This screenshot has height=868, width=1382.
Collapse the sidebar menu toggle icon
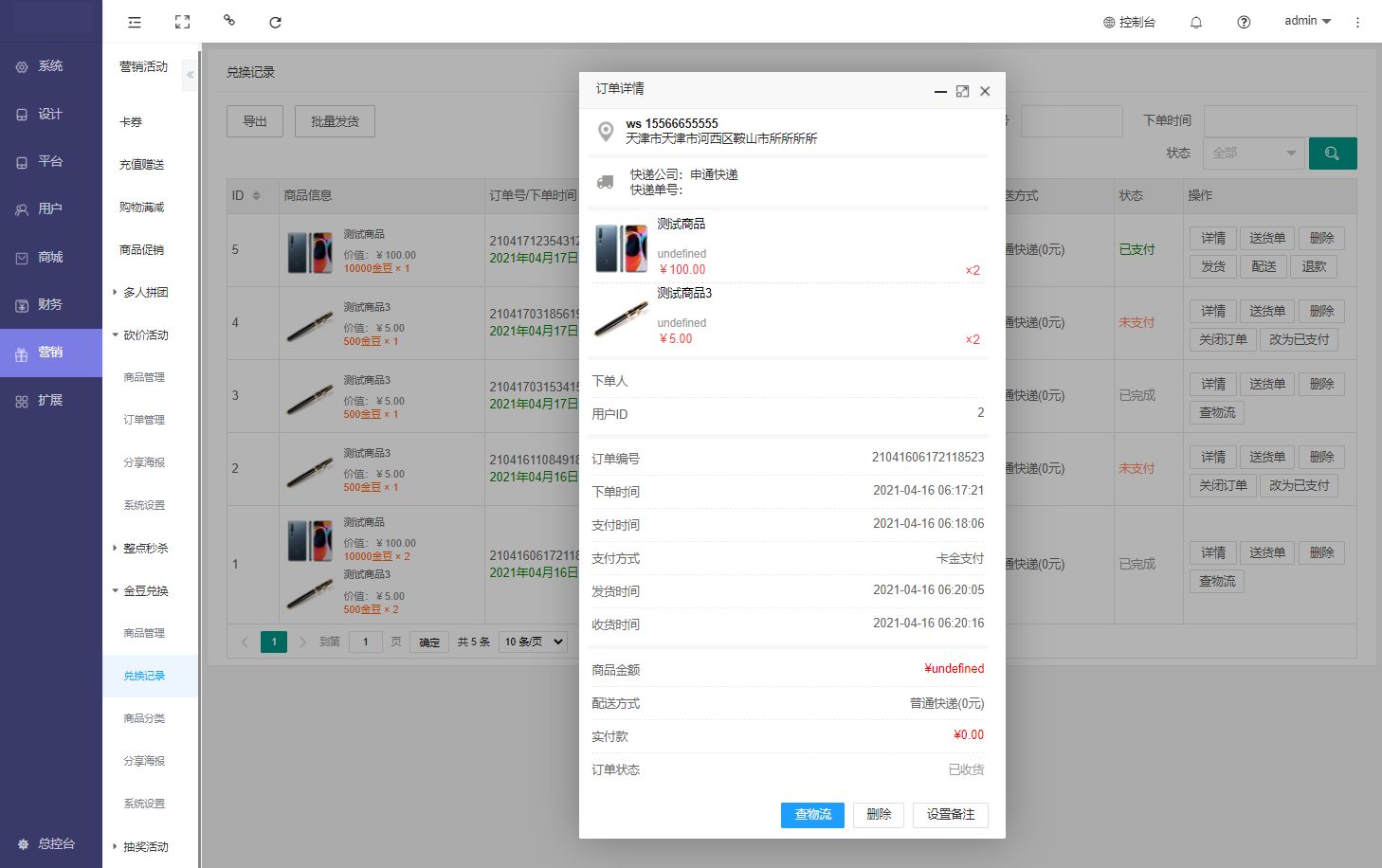[x=135, y=22]
